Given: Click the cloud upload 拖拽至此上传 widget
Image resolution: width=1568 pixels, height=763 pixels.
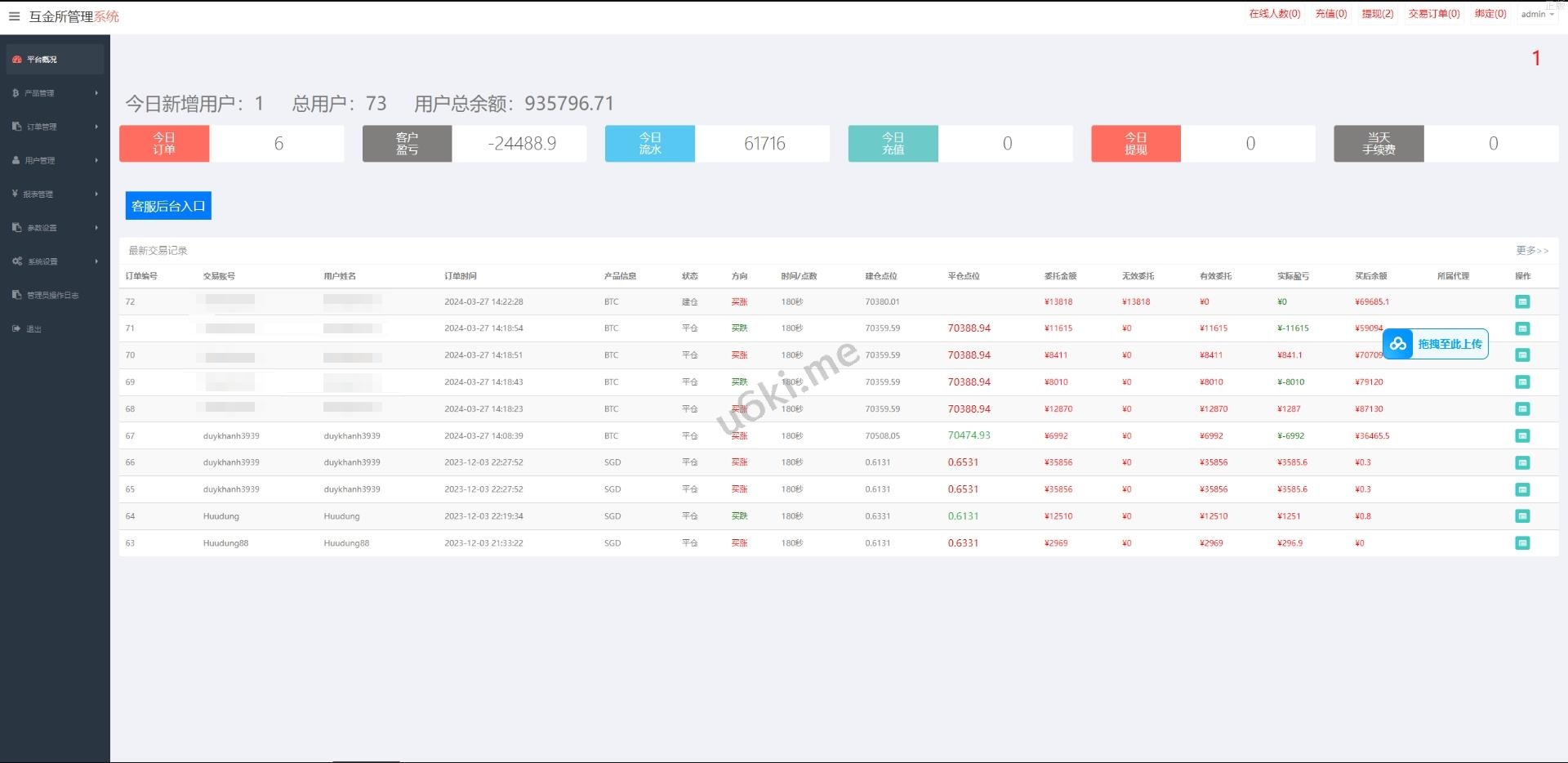Looking at the screenshot, I should tap(1436, 344).
